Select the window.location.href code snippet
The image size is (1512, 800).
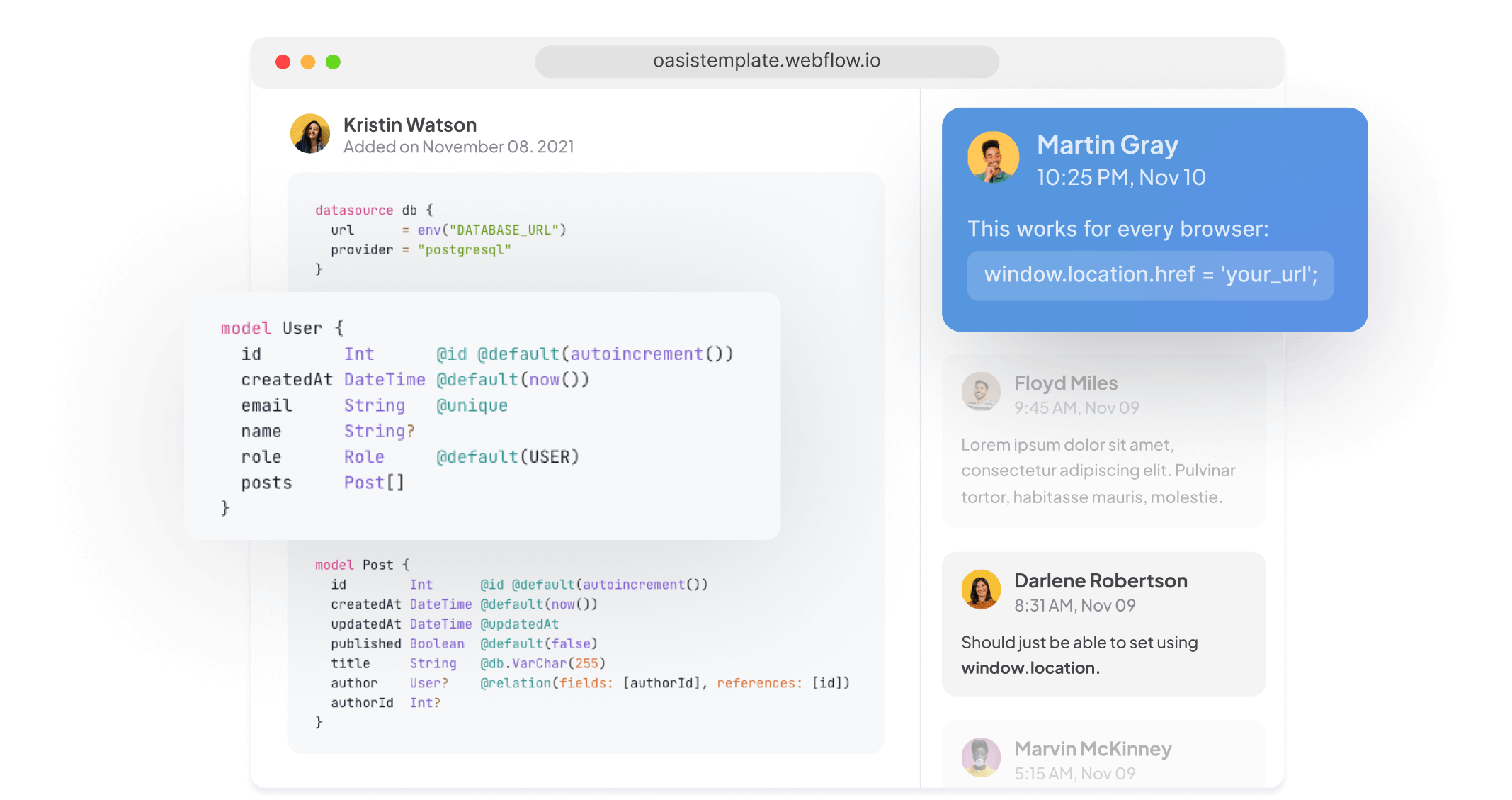click(x=1150, y=275)
